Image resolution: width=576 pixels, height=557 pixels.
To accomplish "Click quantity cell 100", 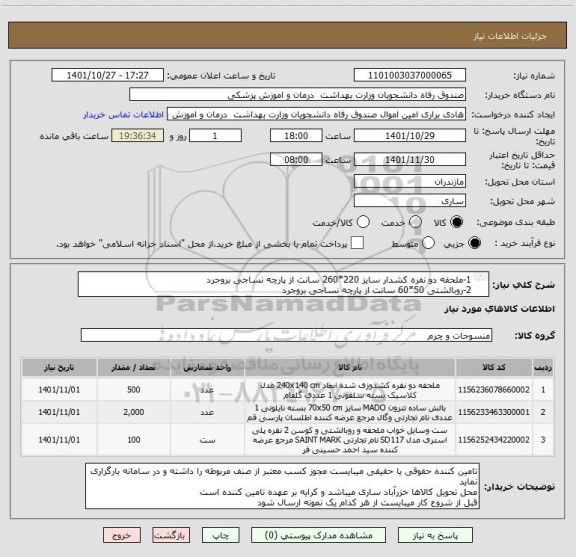I will [134, 440].
